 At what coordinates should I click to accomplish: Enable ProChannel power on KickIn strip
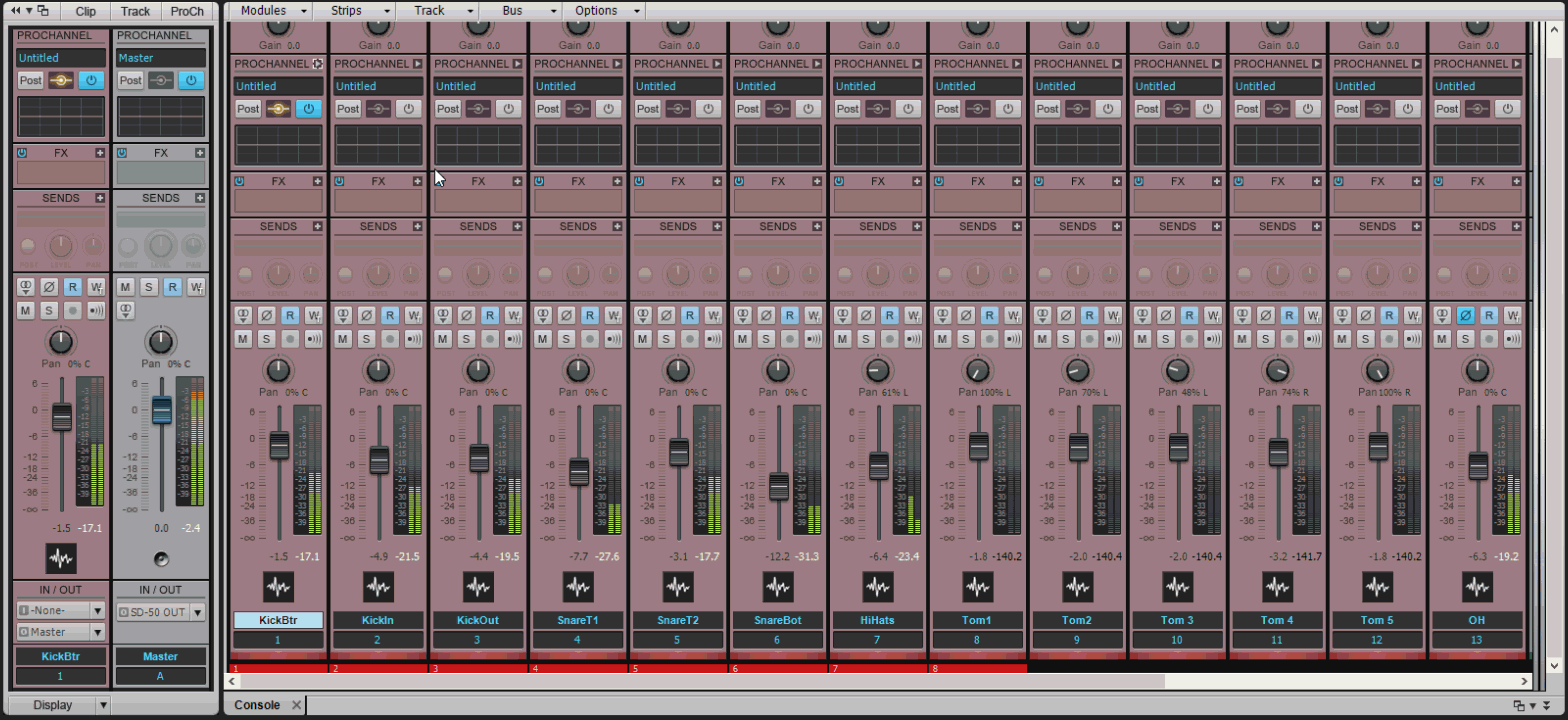408,109
